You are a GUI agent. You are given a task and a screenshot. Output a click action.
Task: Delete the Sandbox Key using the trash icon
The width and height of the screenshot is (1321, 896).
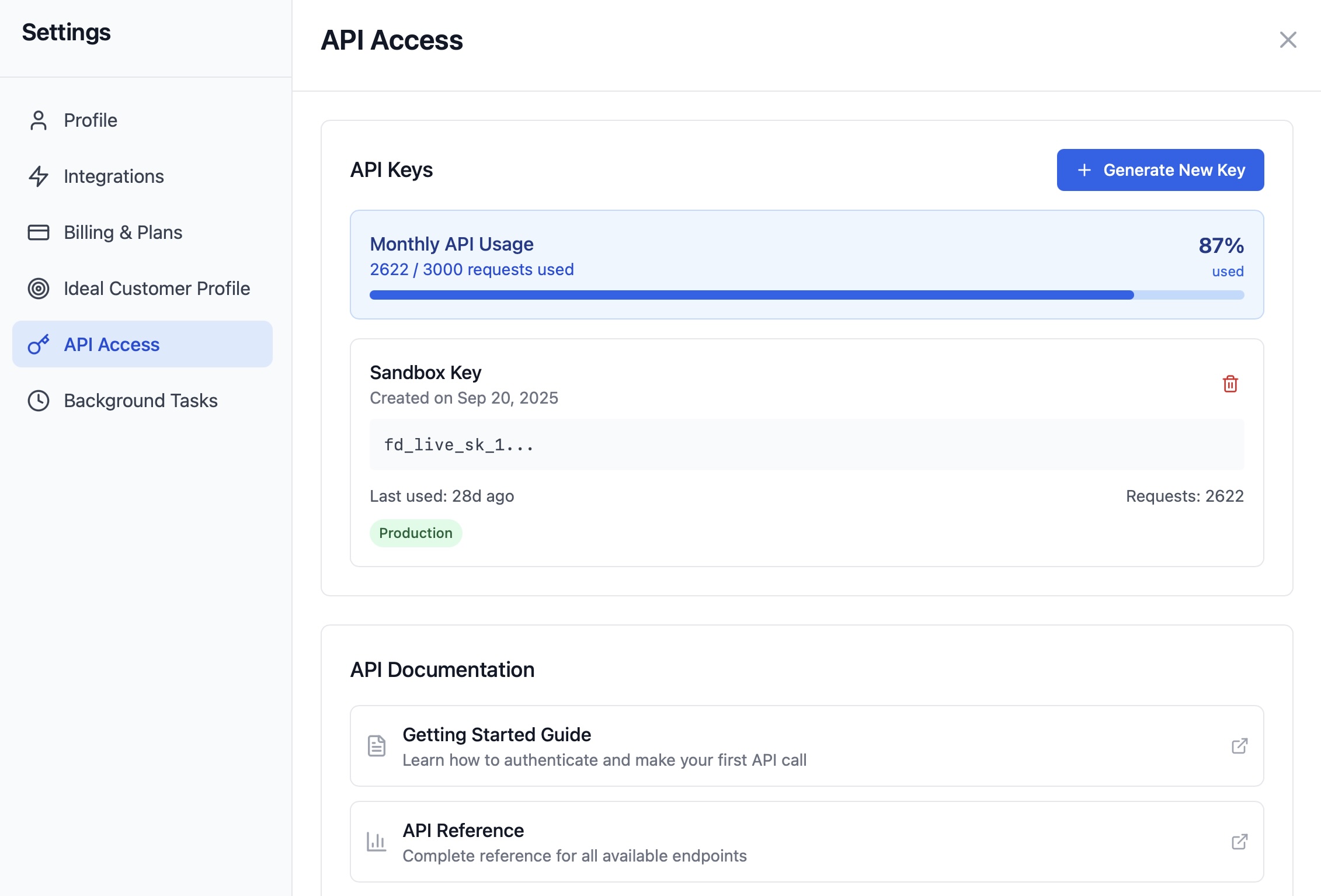(1230, 384)
